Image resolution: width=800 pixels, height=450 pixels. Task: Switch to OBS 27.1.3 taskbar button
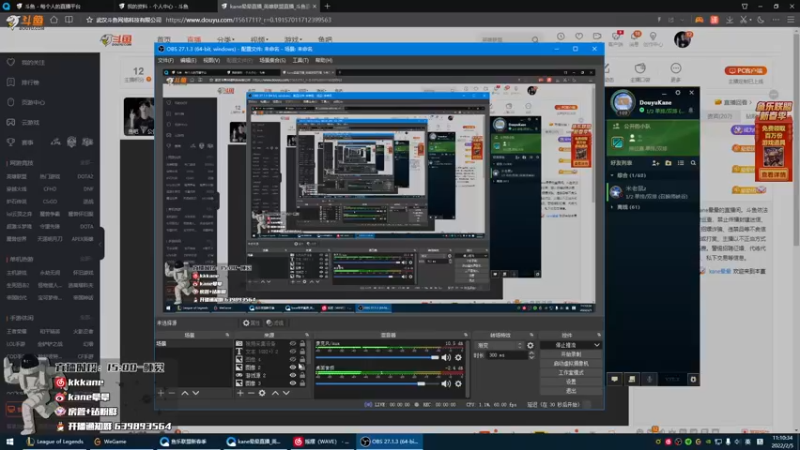click(390, 442)
